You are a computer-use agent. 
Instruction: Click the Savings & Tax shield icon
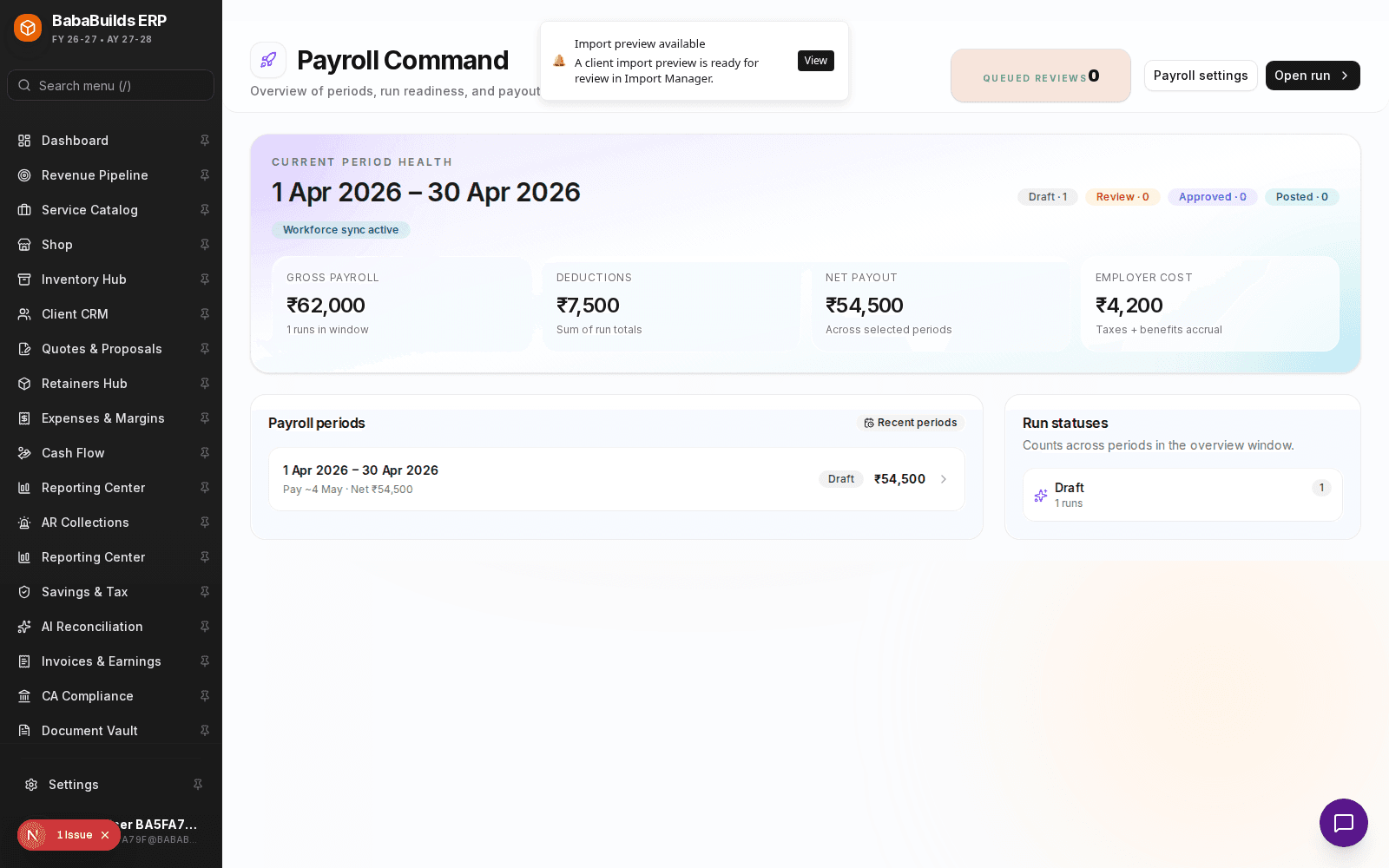tap(24, 592)
